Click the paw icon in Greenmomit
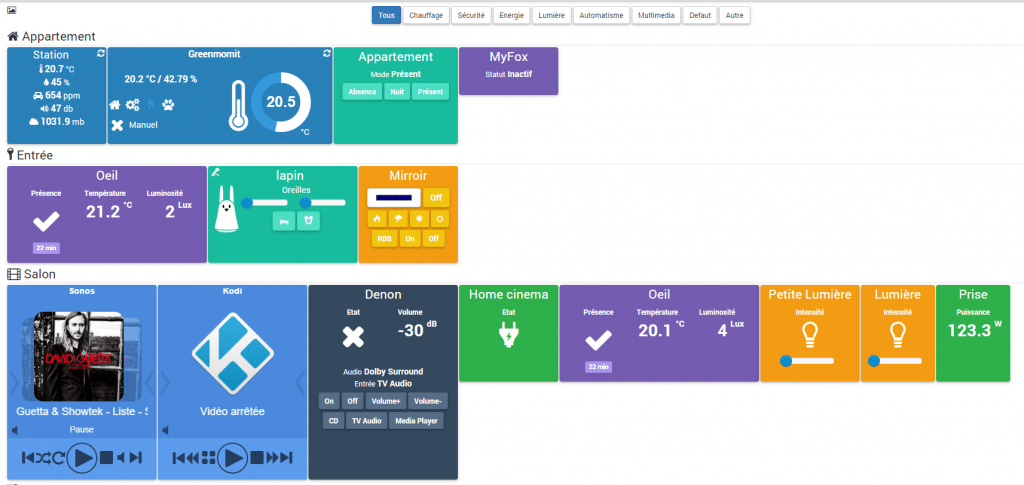The width and height of the screenshot is (1024, 485). click(169, 105)
